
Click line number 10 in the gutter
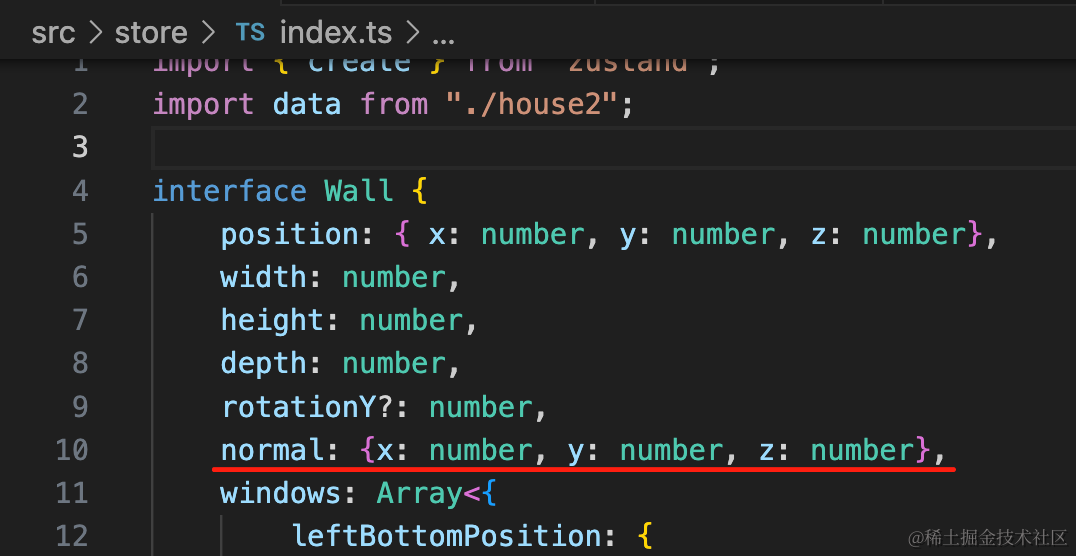pyautogui.click(x=71, y=450)
